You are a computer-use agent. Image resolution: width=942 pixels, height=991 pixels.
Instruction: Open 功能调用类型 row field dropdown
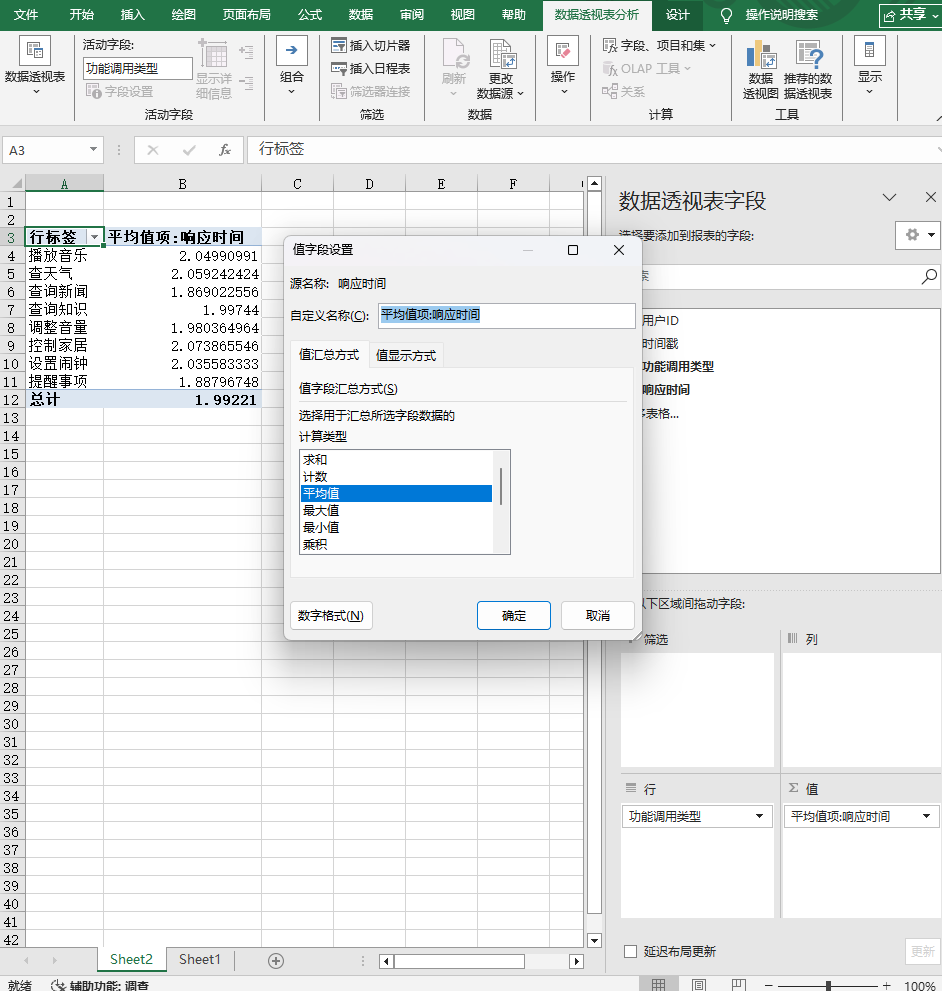point(759,816)
